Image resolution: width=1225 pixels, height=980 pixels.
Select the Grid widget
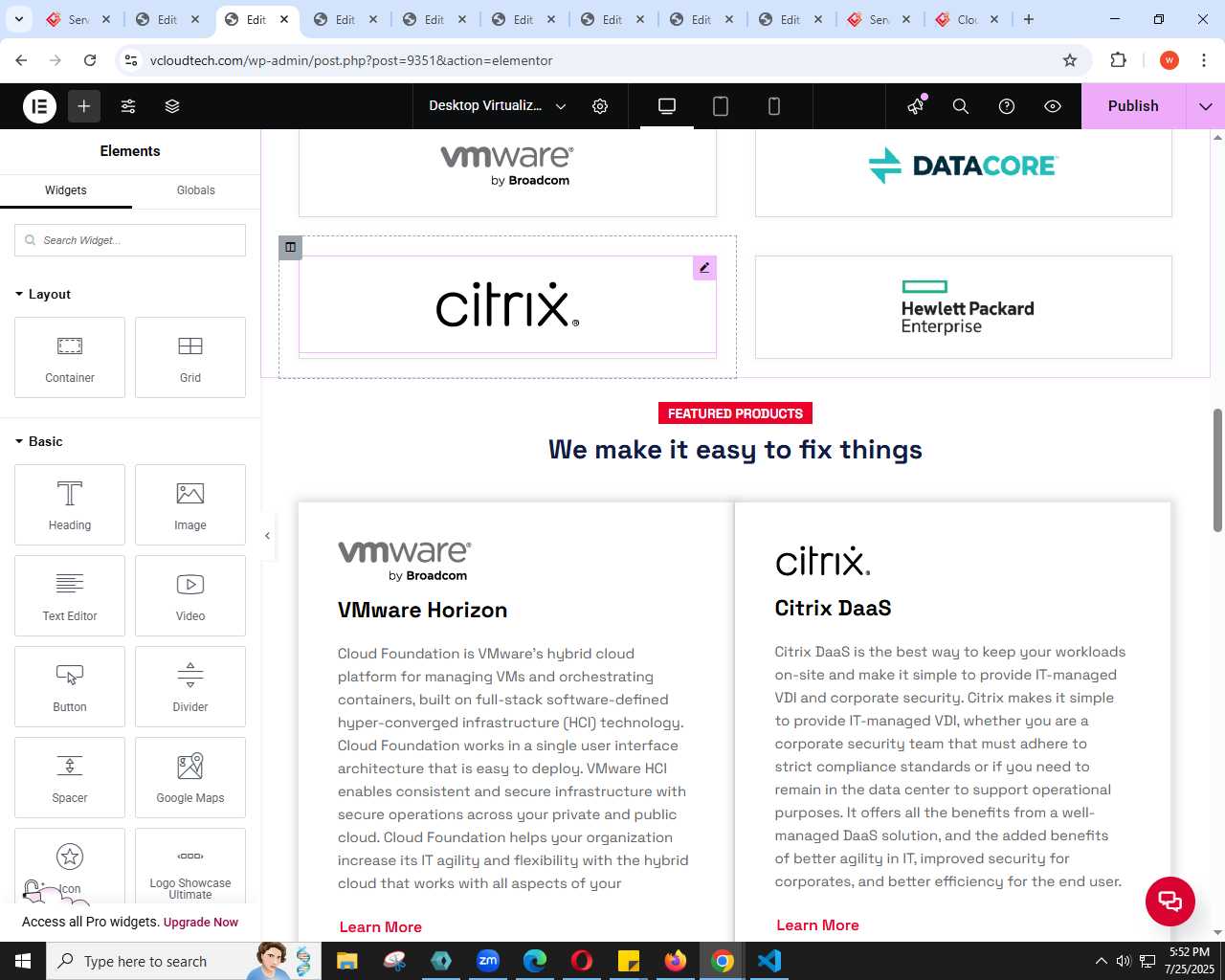click(190, 357)
